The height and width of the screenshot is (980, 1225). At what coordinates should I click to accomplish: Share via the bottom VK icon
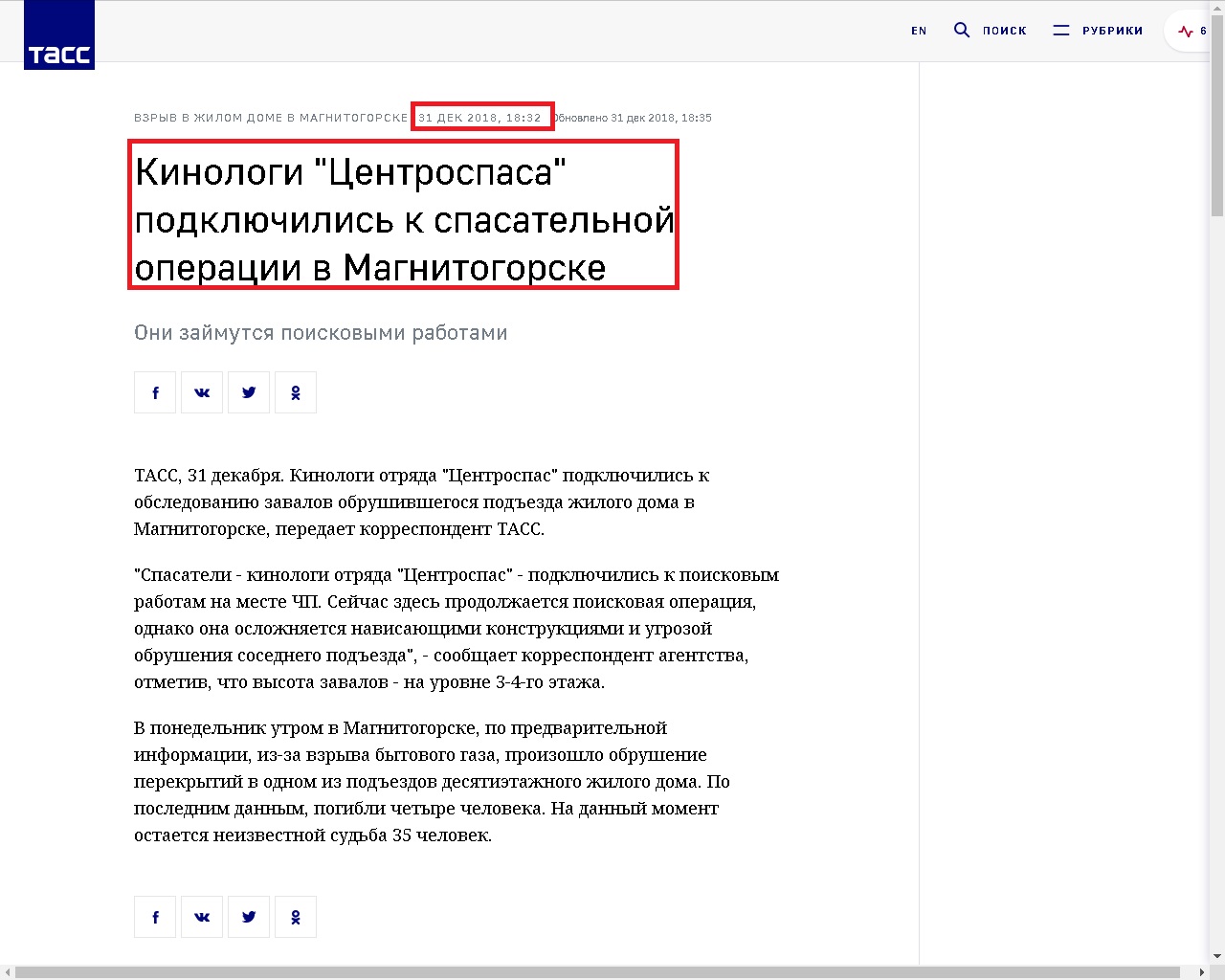tap(201, 916)
